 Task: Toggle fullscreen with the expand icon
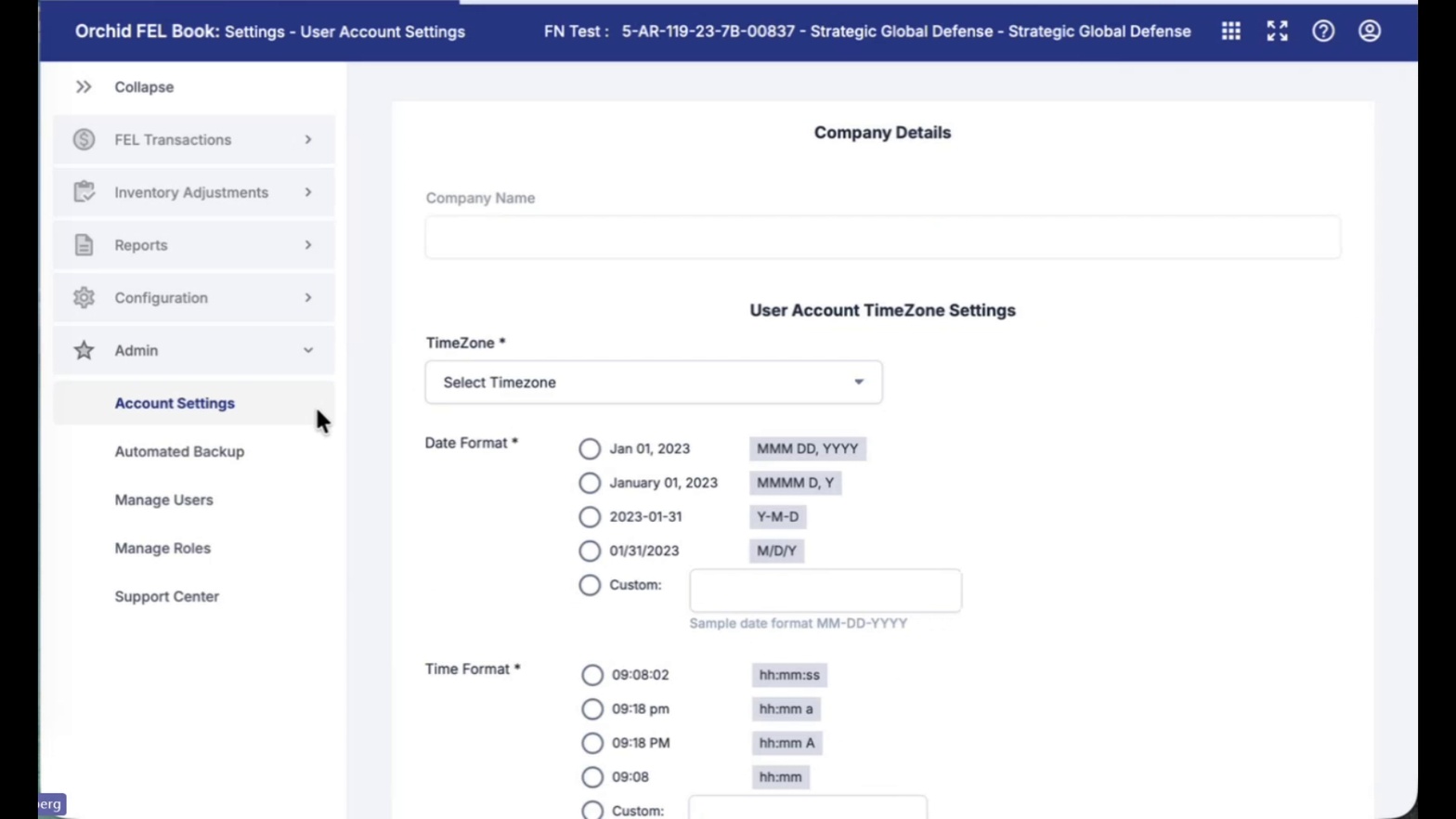click(x=1277, y=31)
